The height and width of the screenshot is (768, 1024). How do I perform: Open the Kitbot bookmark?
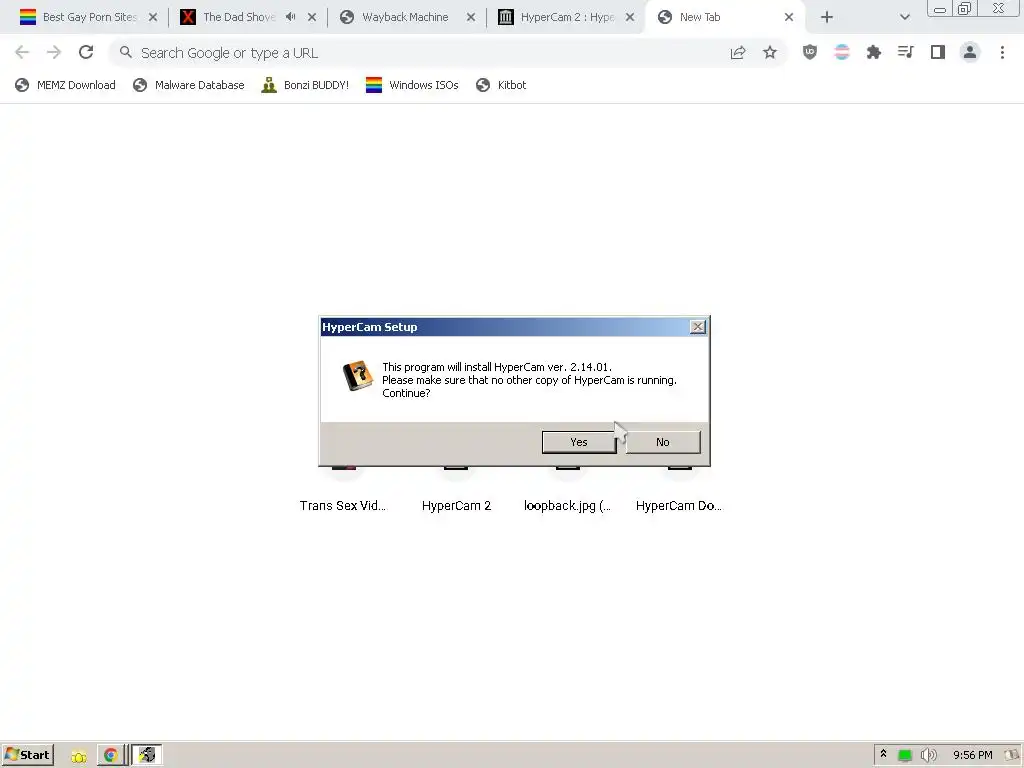[501, 85]
